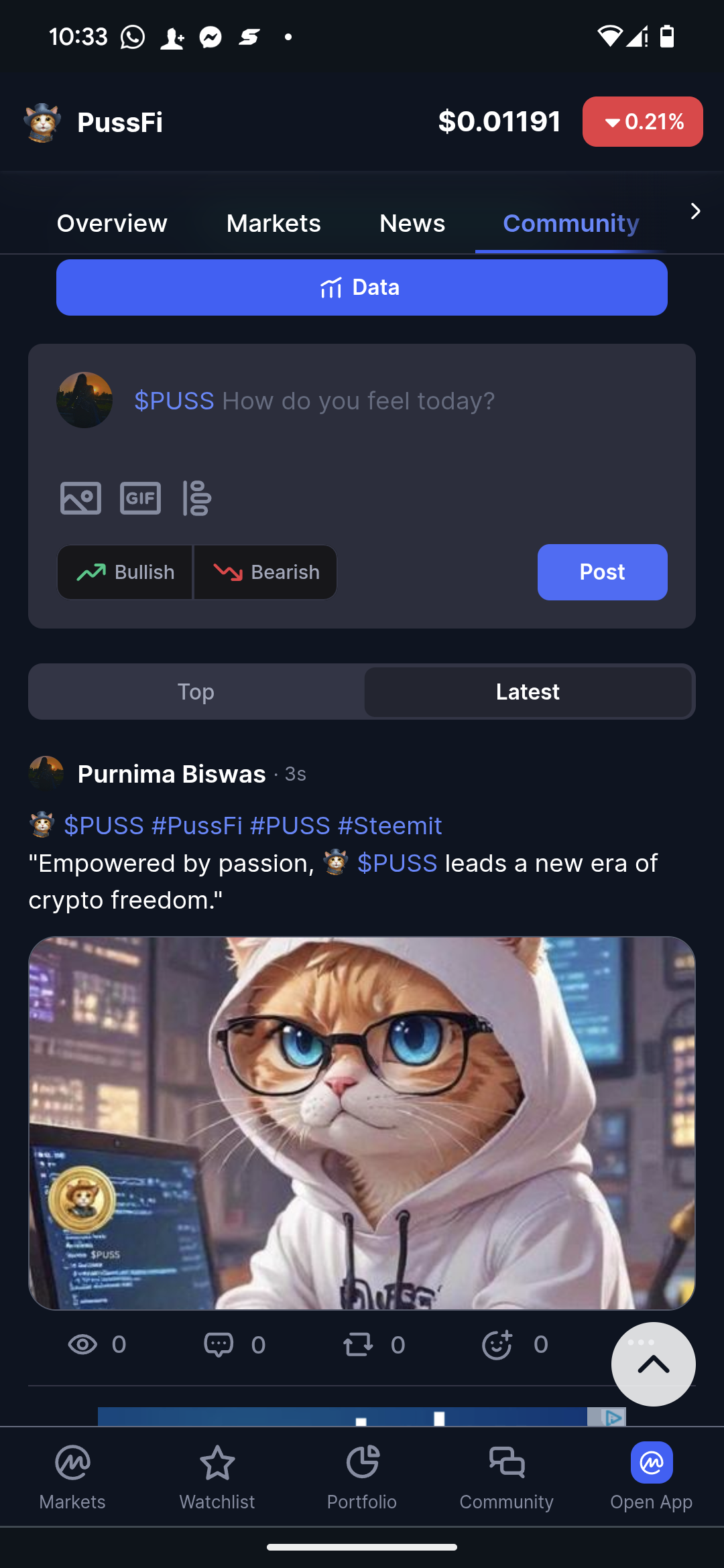Open the 0.21% price change badge
724x1568 pixels.
[x=642, y=122]
